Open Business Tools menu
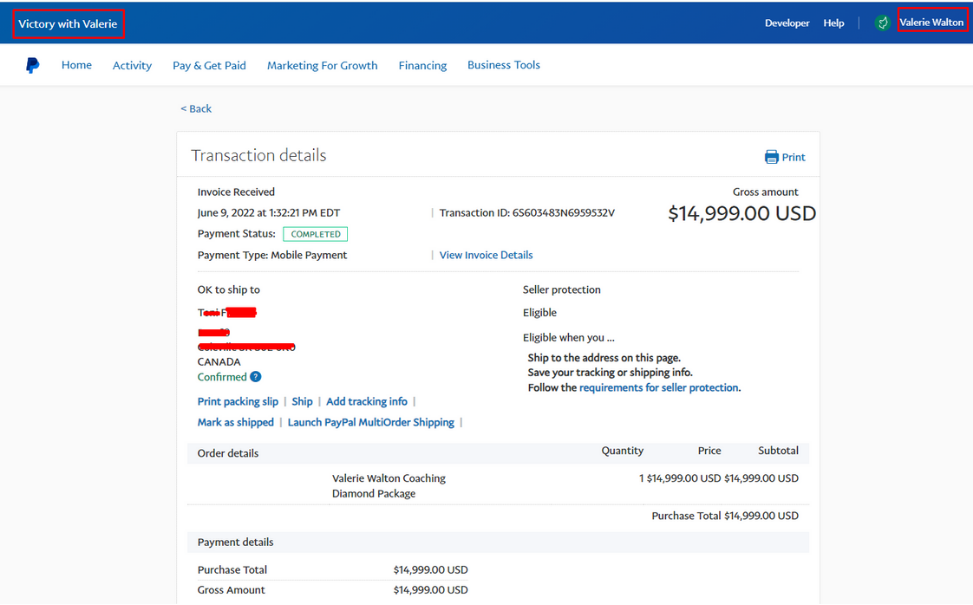 coord(503,65)
